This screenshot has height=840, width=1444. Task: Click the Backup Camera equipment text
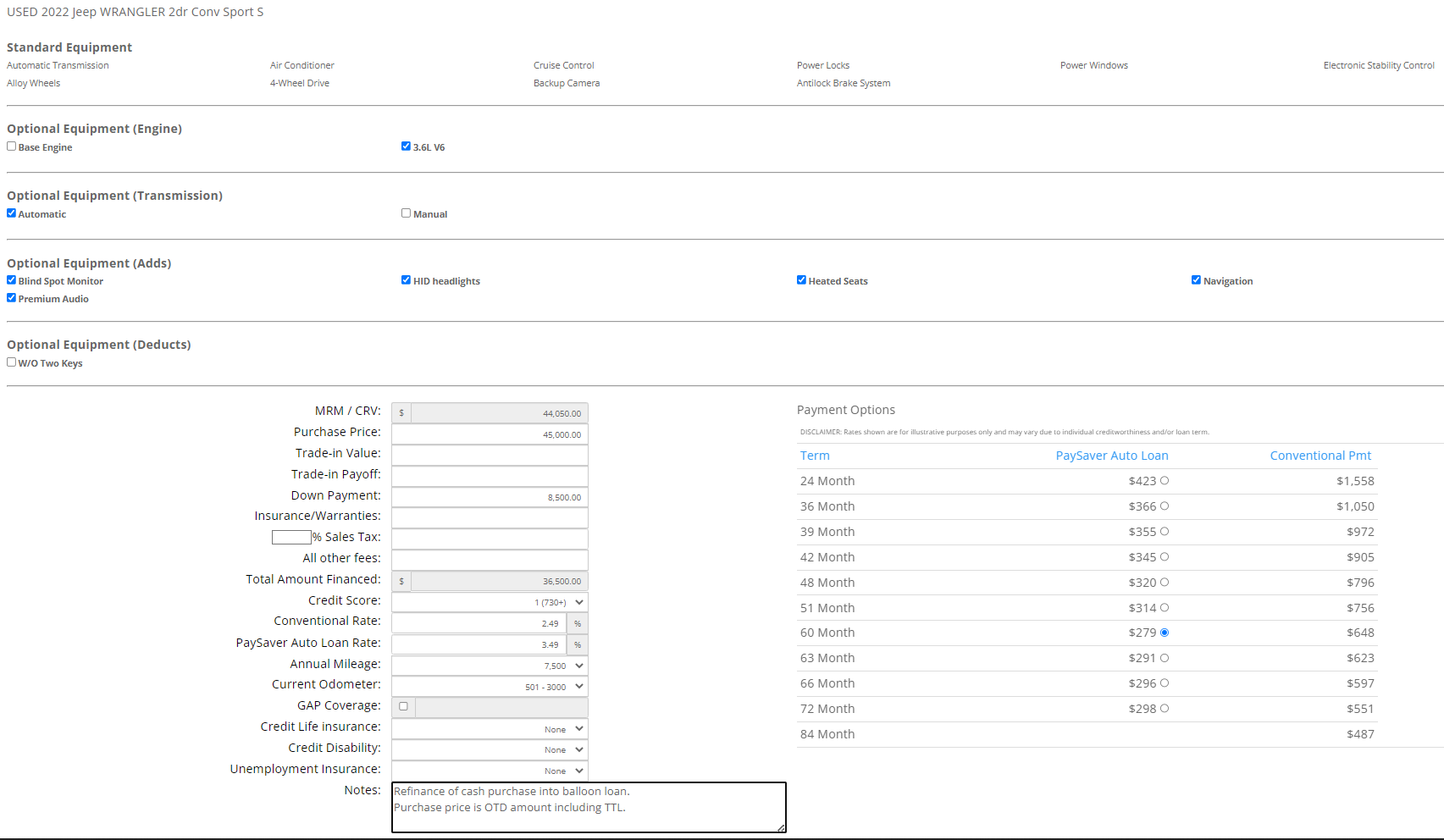[x=567, y=83]
